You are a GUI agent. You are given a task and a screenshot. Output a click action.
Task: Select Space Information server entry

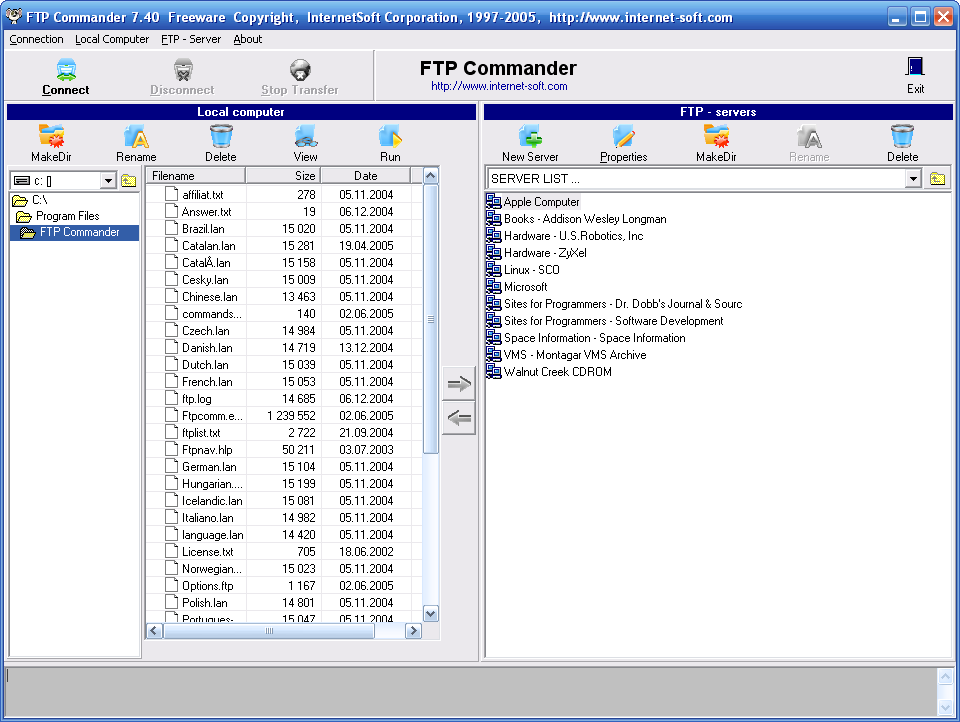click(586, 337)
